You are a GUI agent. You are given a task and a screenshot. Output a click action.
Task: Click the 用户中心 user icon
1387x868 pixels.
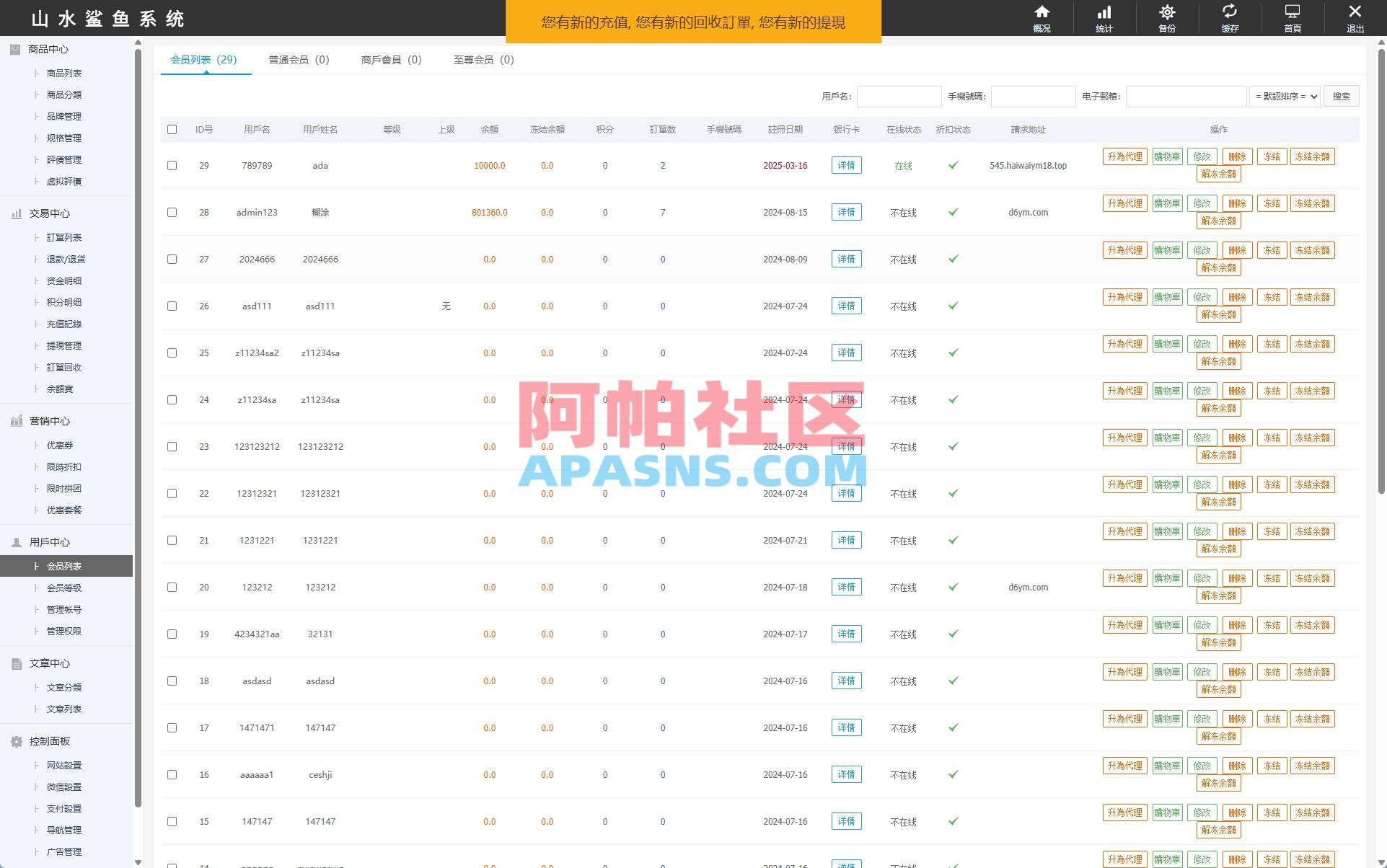16,541
